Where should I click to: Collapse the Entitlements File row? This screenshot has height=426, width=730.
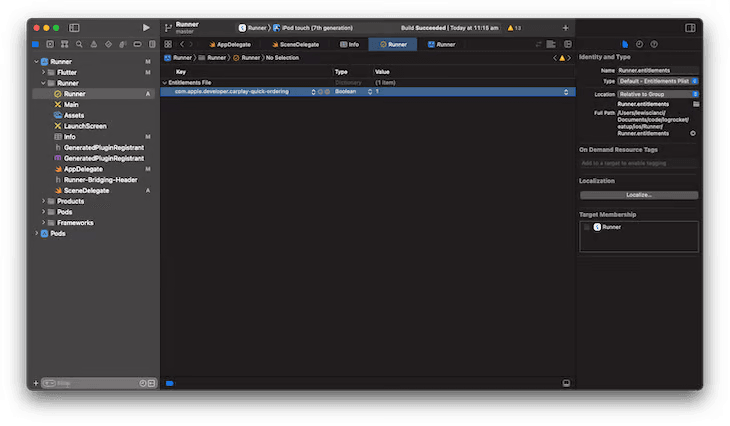[x=165, y=82]
